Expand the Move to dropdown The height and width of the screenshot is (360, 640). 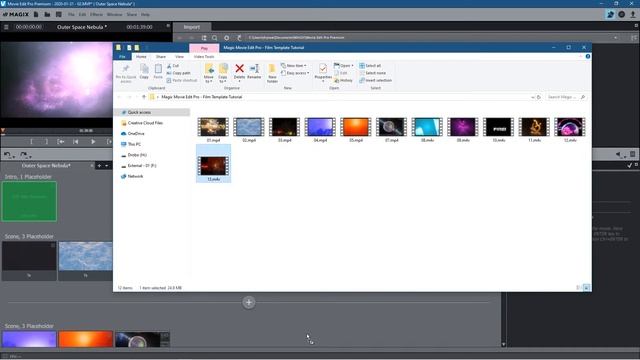point(209,81)
